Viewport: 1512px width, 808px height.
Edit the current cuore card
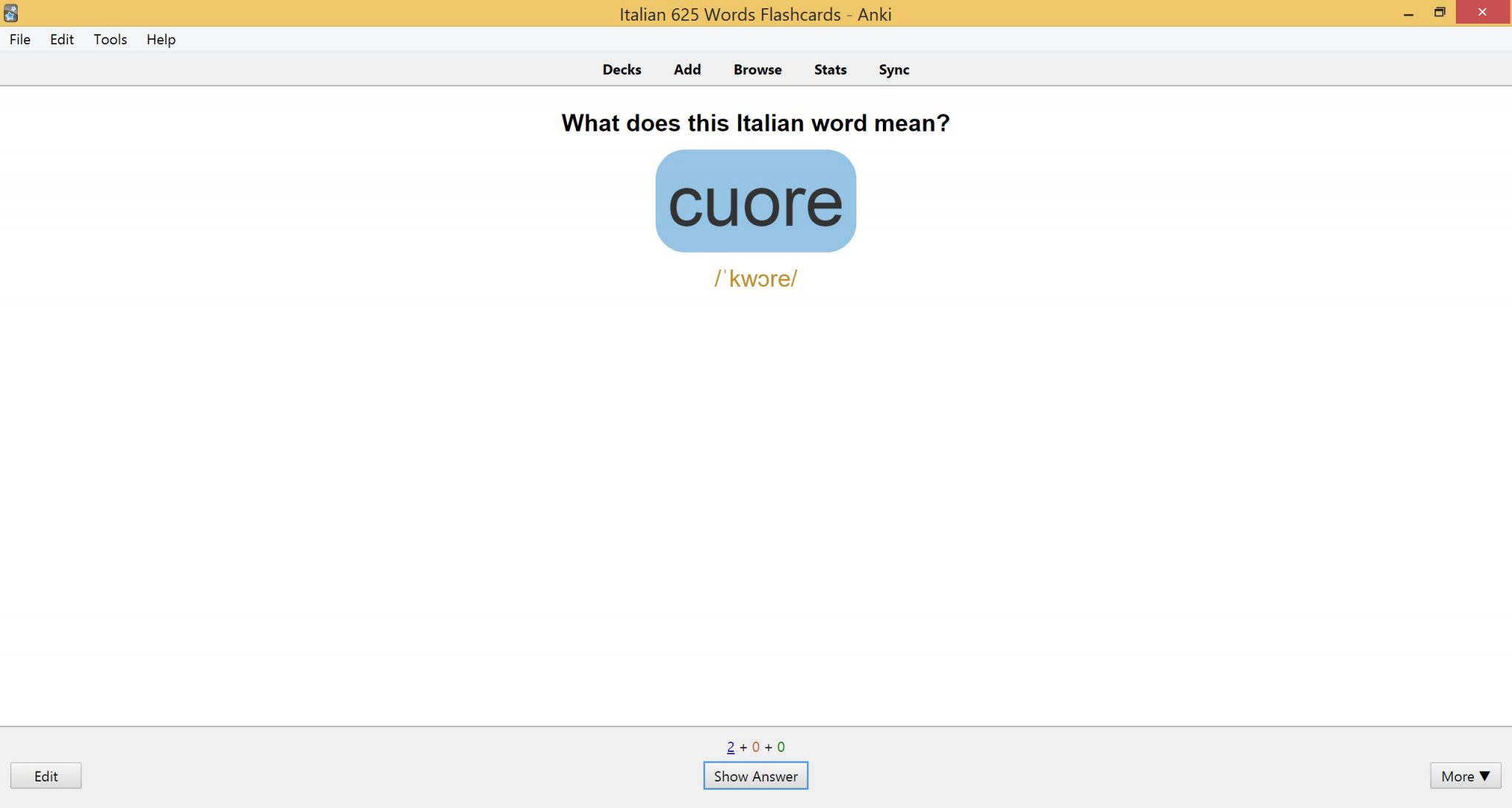point(46,776)
